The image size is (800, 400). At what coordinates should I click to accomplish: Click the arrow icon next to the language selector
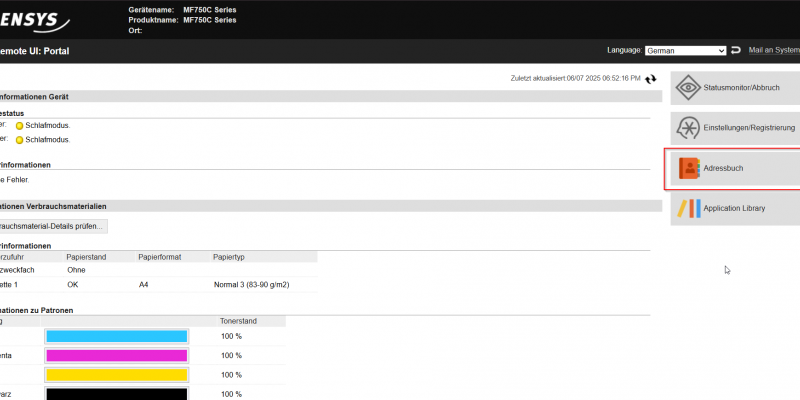[x=736, y=50]
